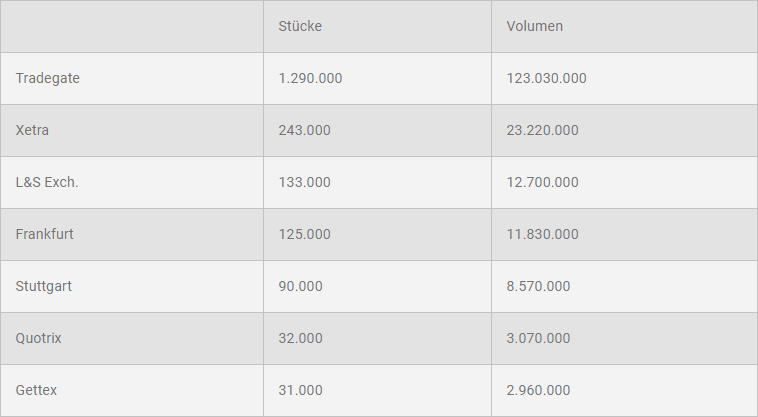This screenshot has height=417, width=758.
Task: Click Tradegate's Stücke value 1.290.000
Action: tap(310, 78)
